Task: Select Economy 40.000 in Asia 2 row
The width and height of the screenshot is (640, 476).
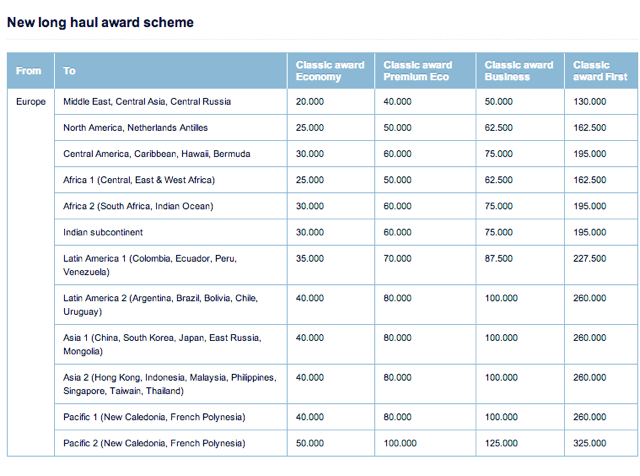Action: 310,377
